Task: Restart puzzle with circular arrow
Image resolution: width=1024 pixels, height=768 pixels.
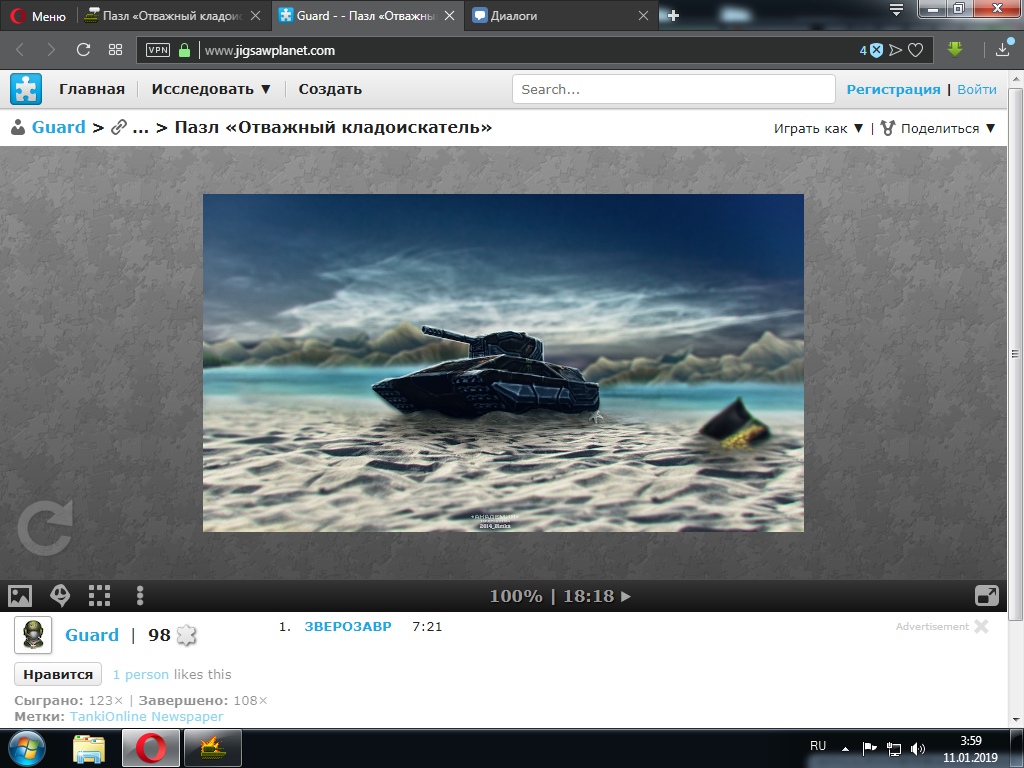Action: tap(44, 528)
